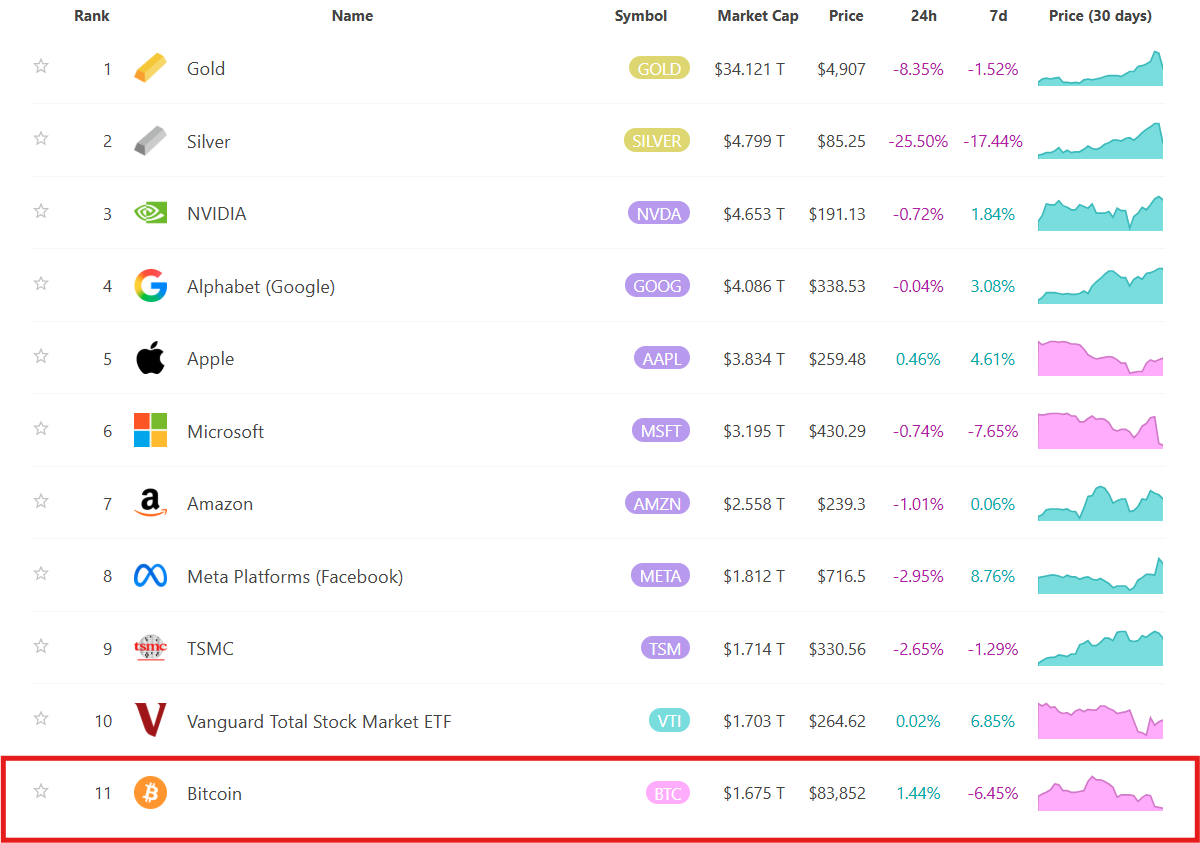Open the Alphabet (Google) page link

pos(261,286)
